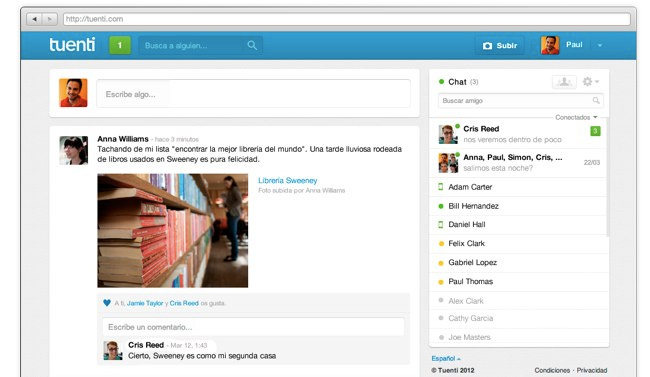Viewport: 650px width, 377px height.
Task: Open the Condiciones footer link
Action: [552, 370]
